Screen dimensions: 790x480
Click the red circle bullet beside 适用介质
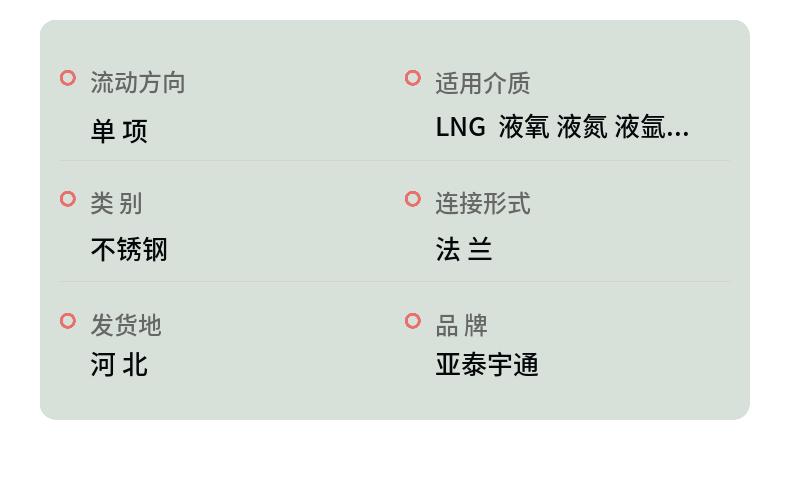[x=412, y=78]
